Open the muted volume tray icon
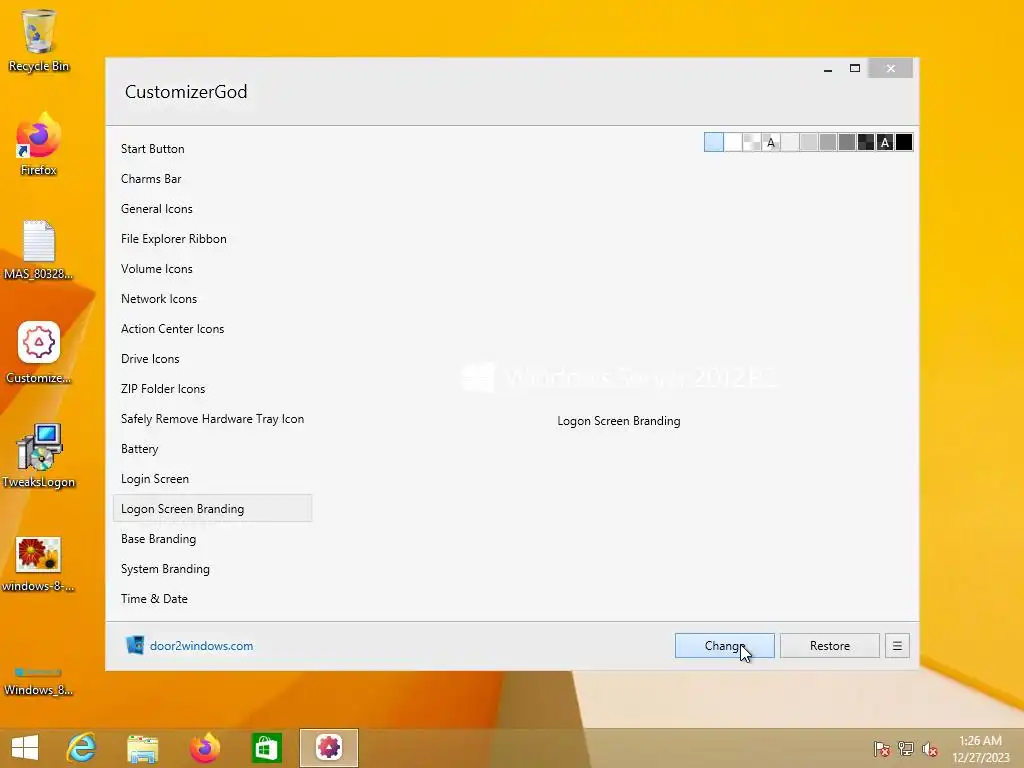1024x768 pixels. (930, 749)
